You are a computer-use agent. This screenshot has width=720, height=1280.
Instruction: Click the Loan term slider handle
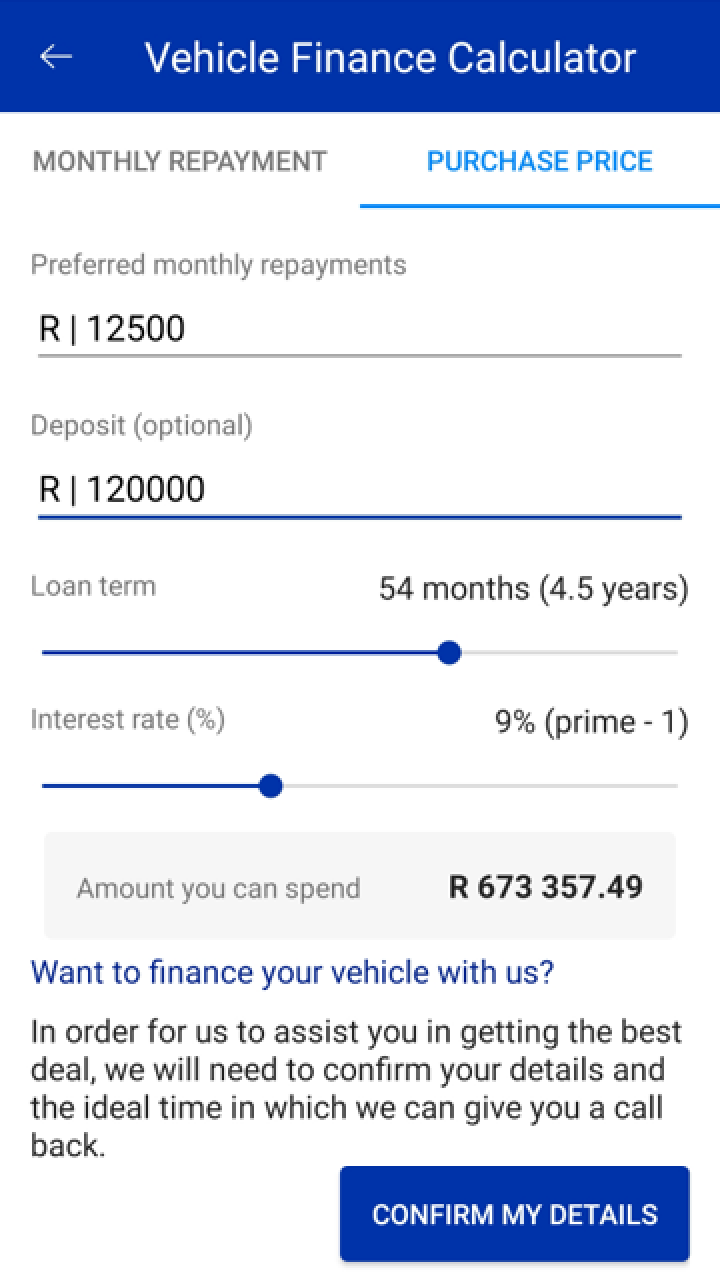pos(449,653)
